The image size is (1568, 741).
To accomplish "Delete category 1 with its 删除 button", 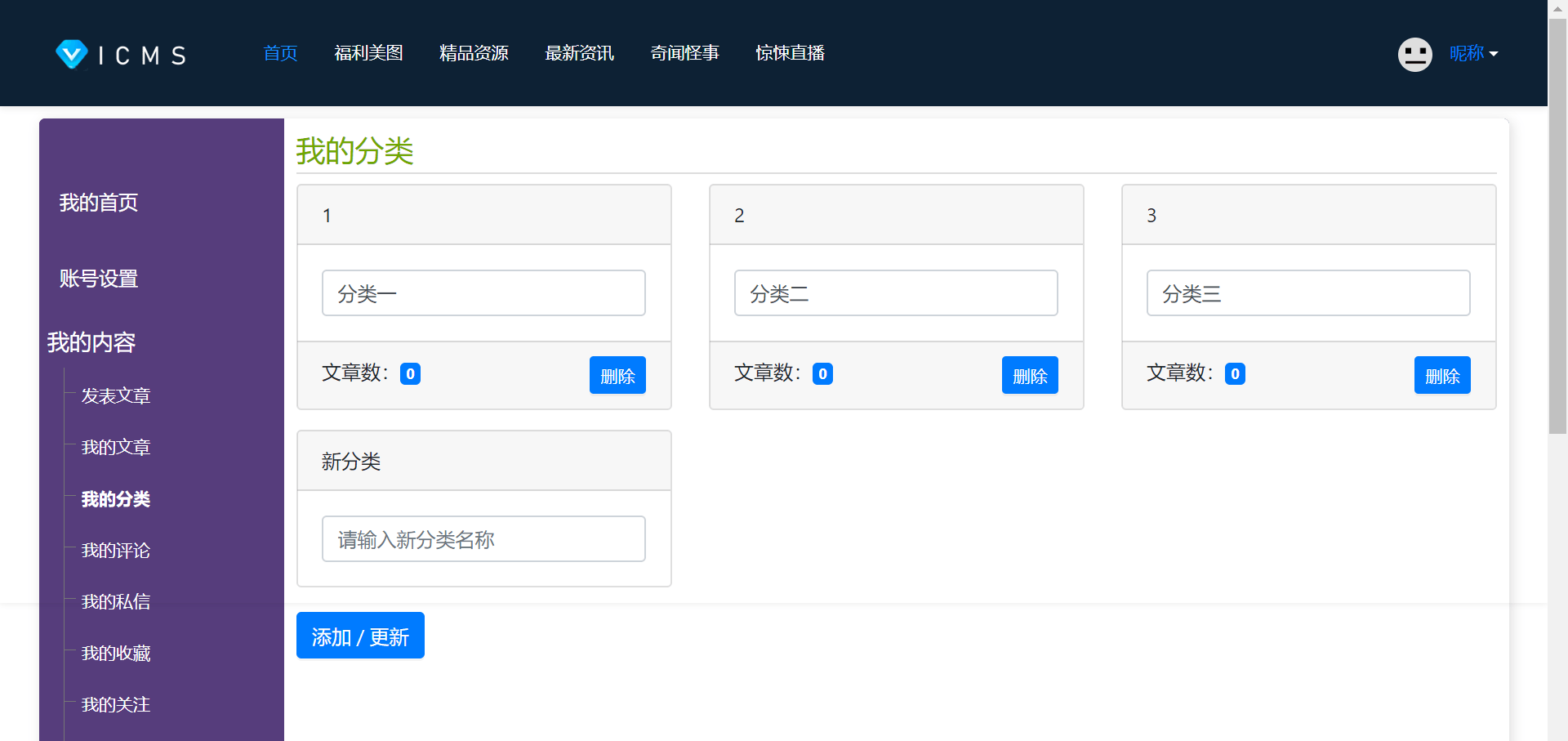I will 617,375.
